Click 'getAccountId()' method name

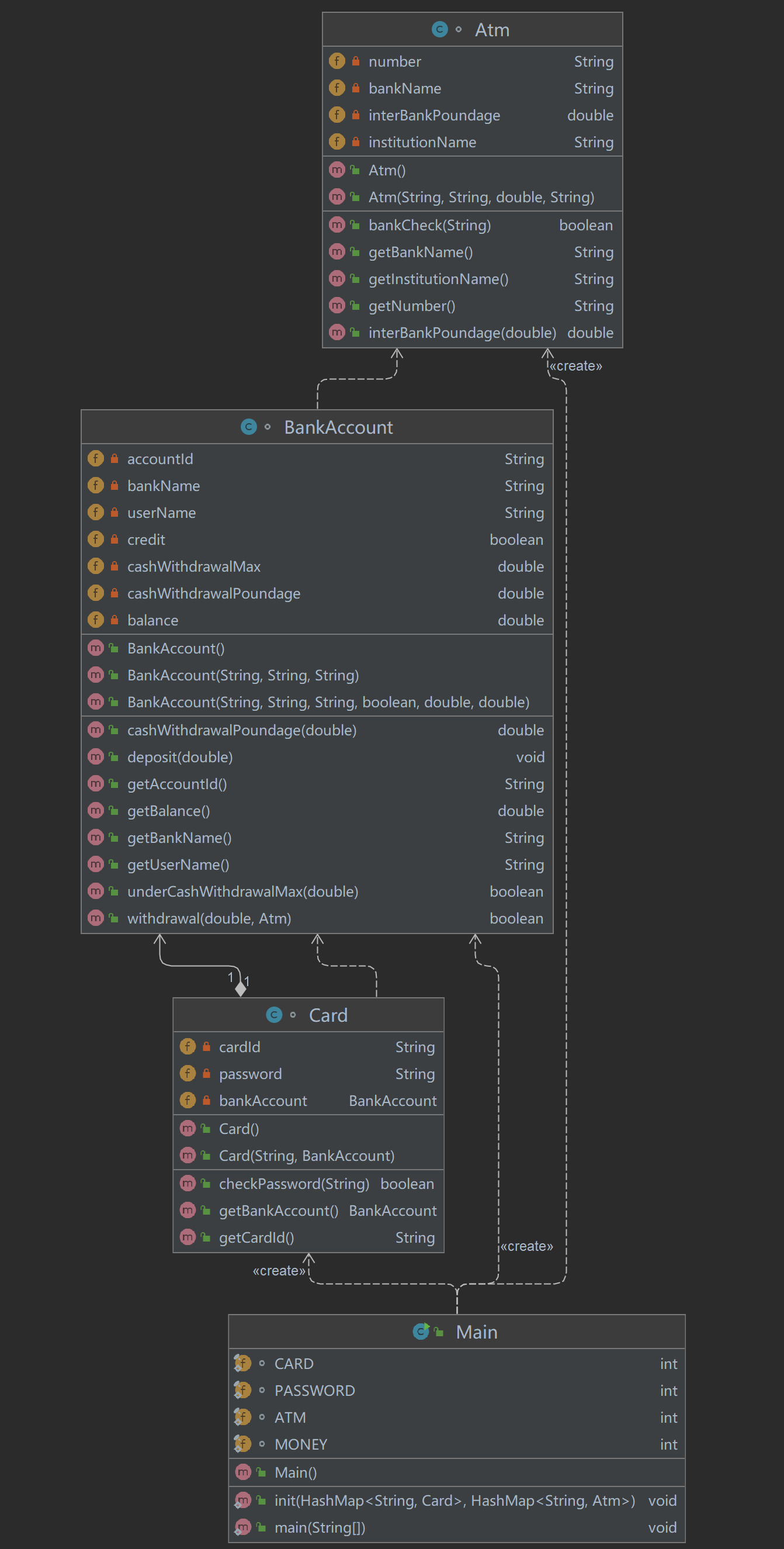click(x=177, y=784)
